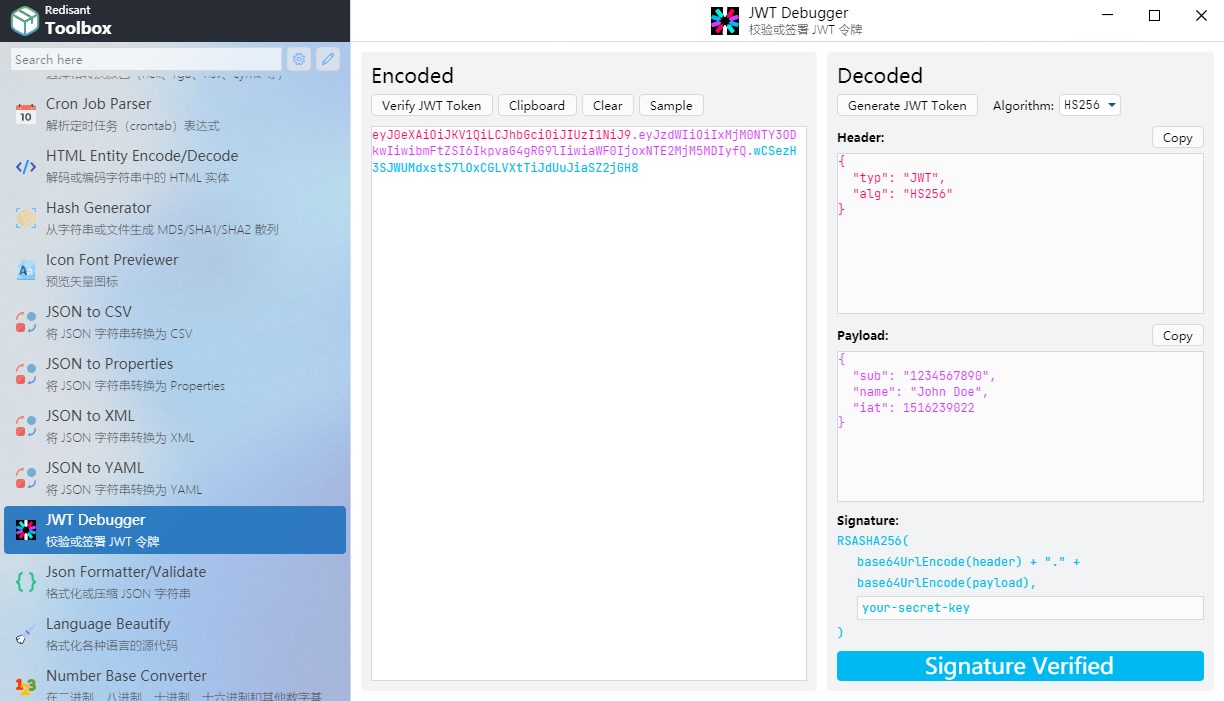
Task: Select the HTML Entity Encode/Decode icon
Action: point(26,166)
